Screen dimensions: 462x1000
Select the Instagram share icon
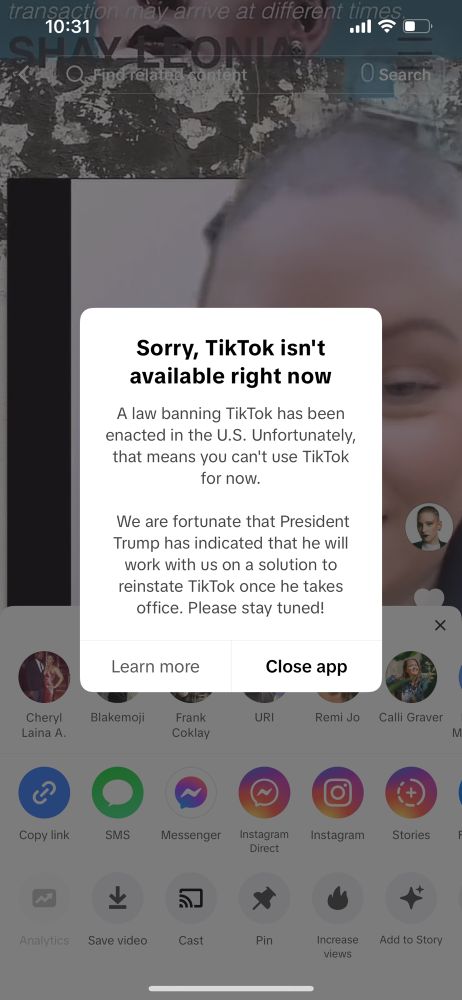338,793
